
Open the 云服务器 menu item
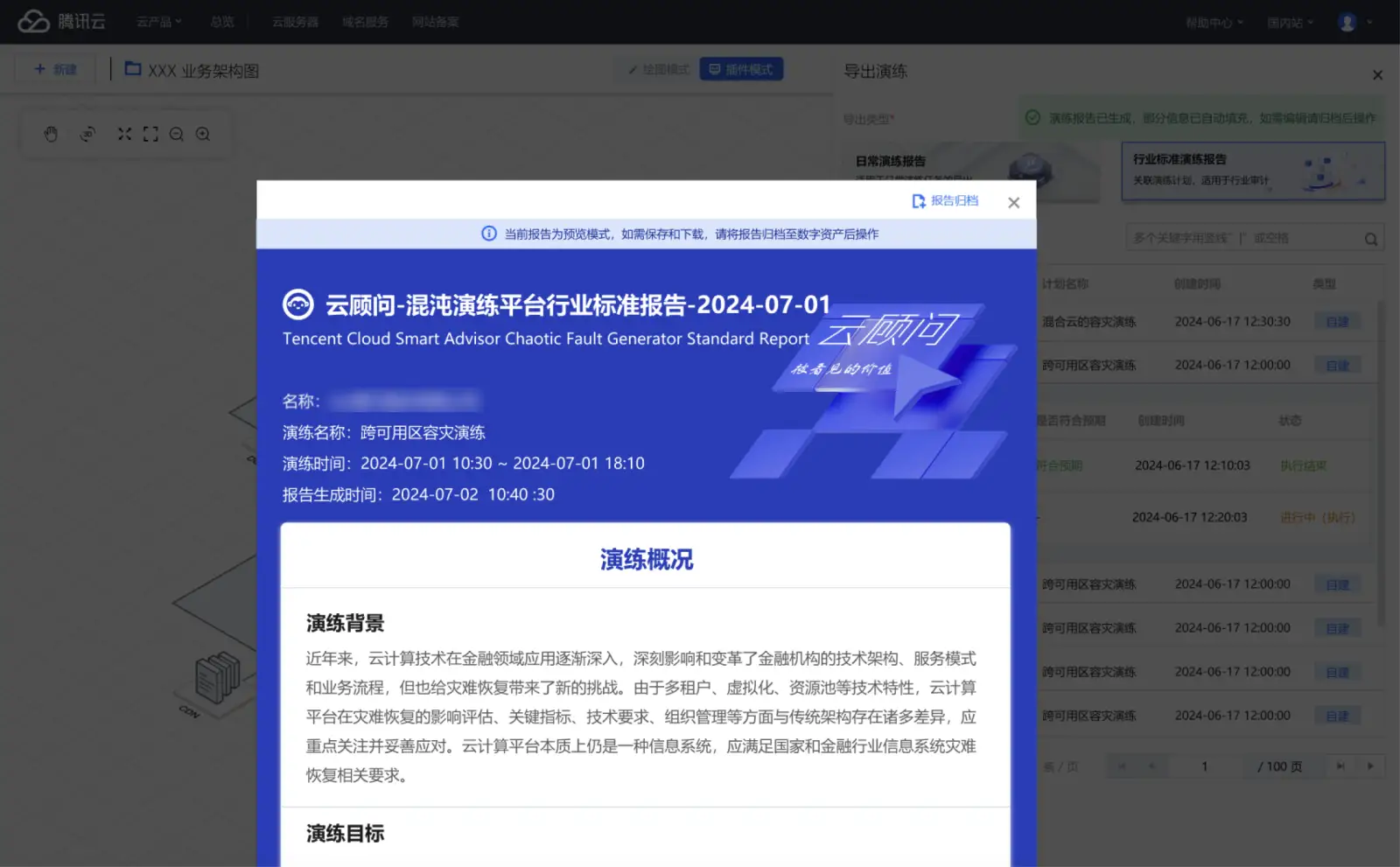pos(295,22)
